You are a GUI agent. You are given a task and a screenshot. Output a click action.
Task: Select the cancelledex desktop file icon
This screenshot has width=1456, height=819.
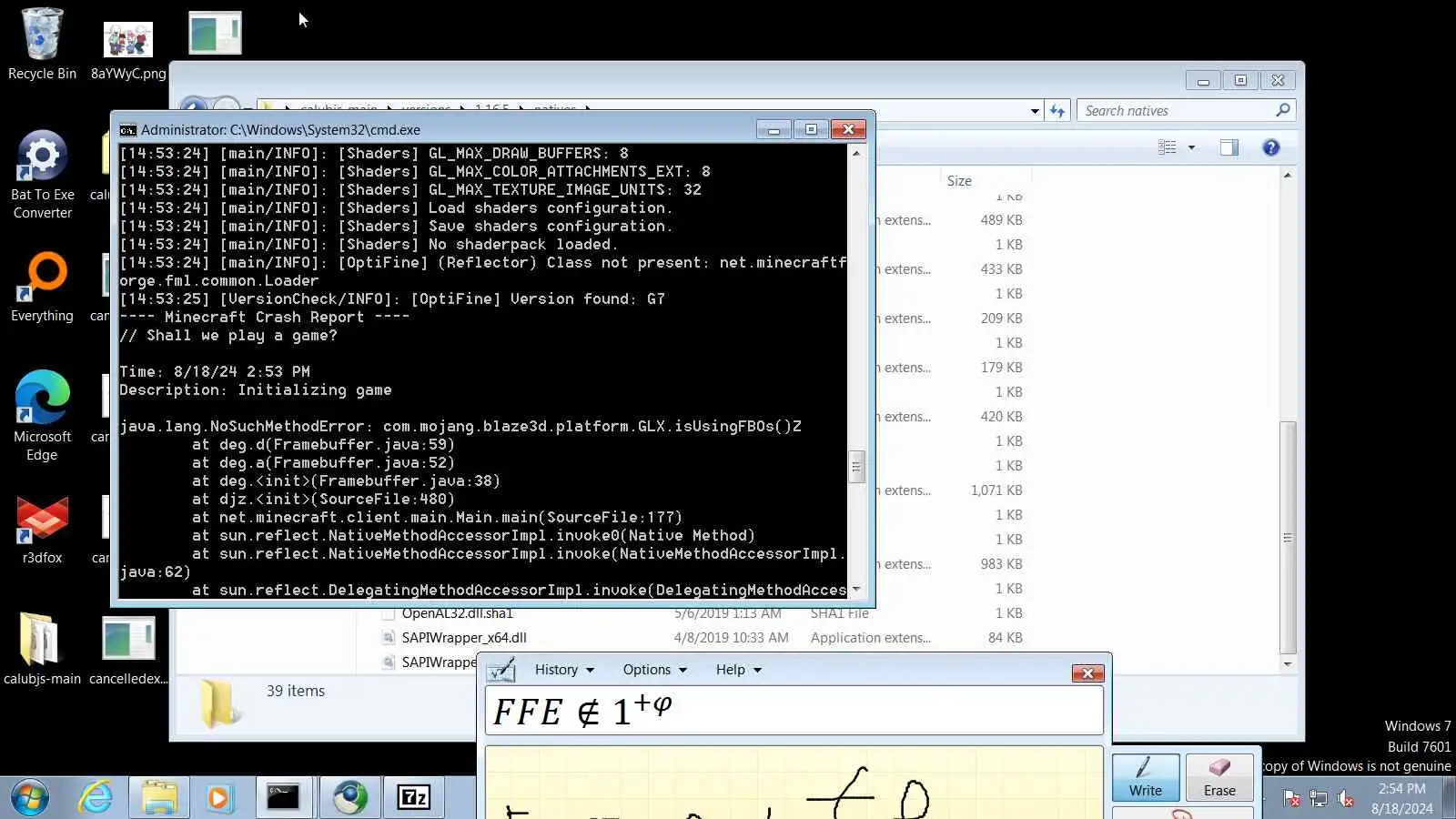pos(128,650)
